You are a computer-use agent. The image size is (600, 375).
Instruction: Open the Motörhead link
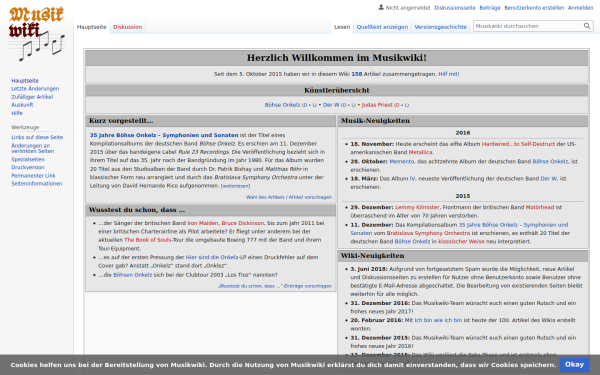540,207
